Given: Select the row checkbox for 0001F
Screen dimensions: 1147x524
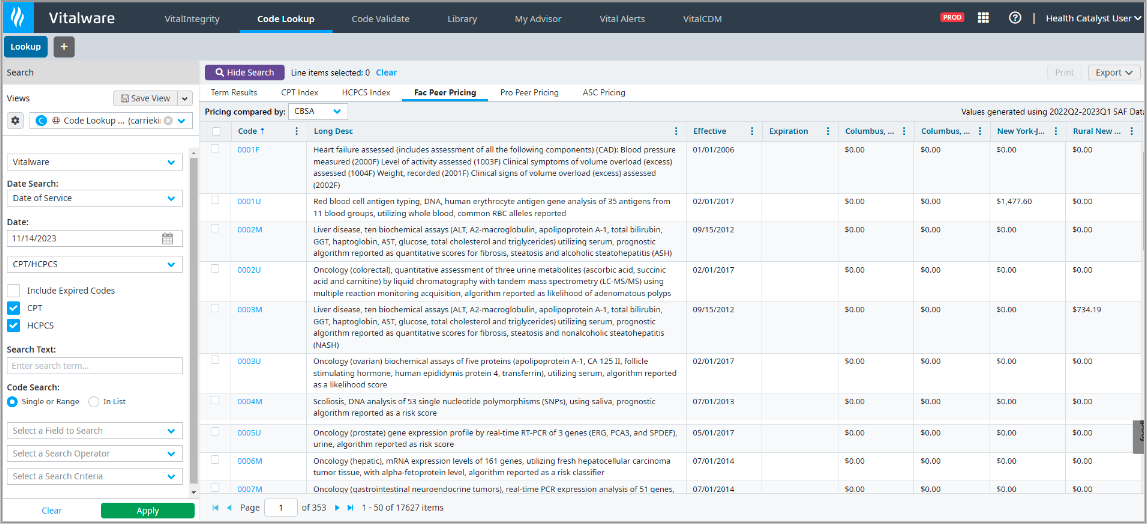Looking at the screenshot, I should (x=215, y=149).
